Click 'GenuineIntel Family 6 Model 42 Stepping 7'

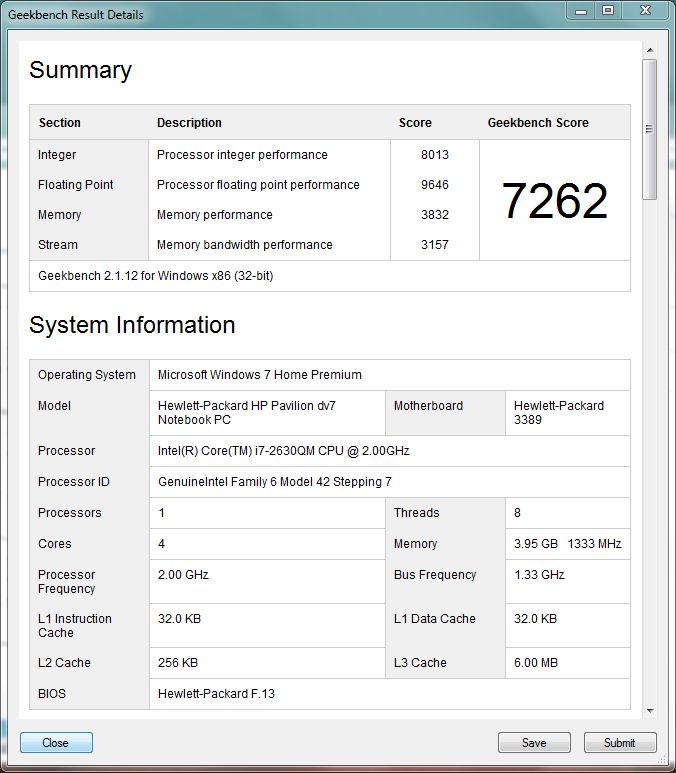[x=275, y=482]
